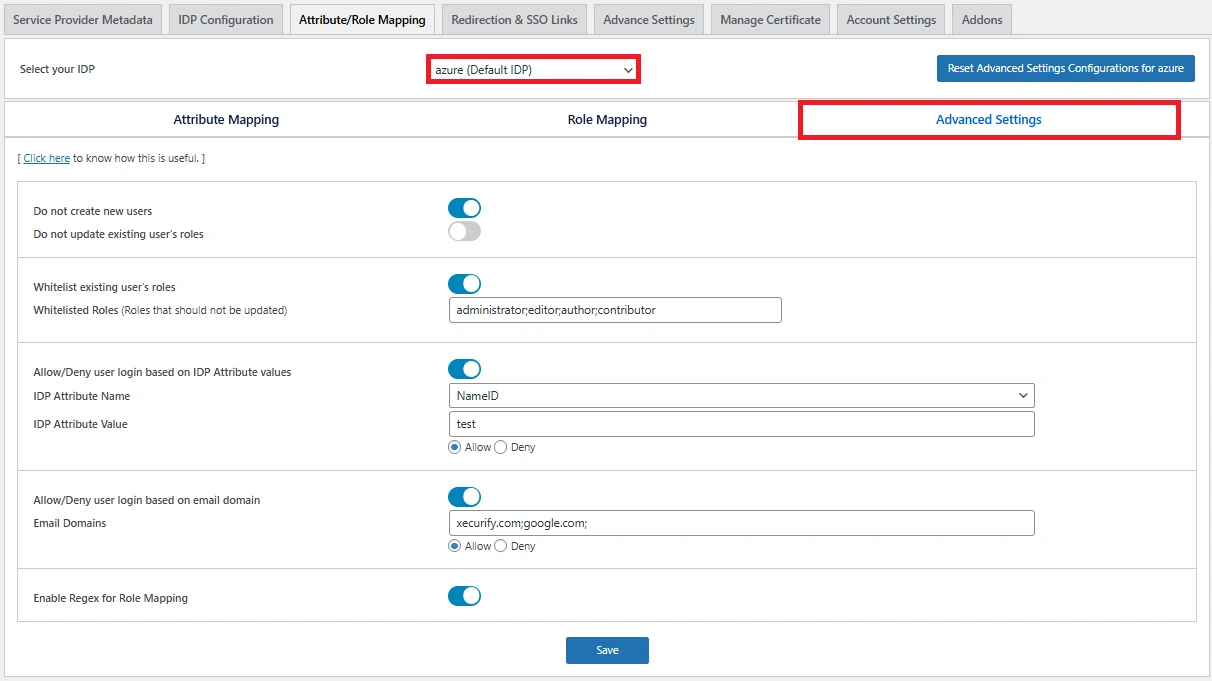The image size is (1212, 681).
Task: Disable Enable Regex for Role Mapping
Action: tap(464, 595)
